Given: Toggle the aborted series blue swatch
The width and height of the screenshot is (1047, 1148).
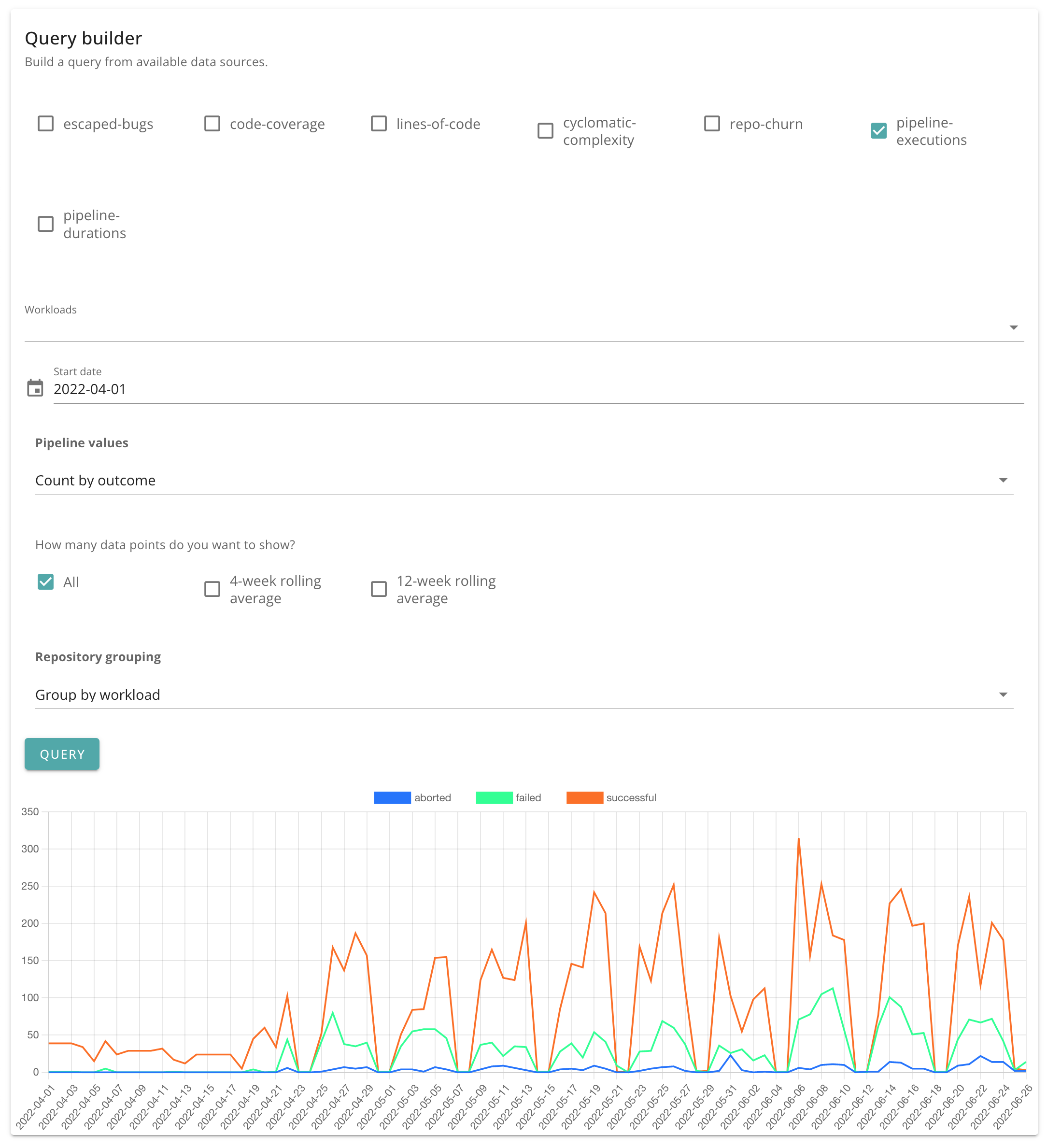Looking at the screenshot, I should 392,798.
